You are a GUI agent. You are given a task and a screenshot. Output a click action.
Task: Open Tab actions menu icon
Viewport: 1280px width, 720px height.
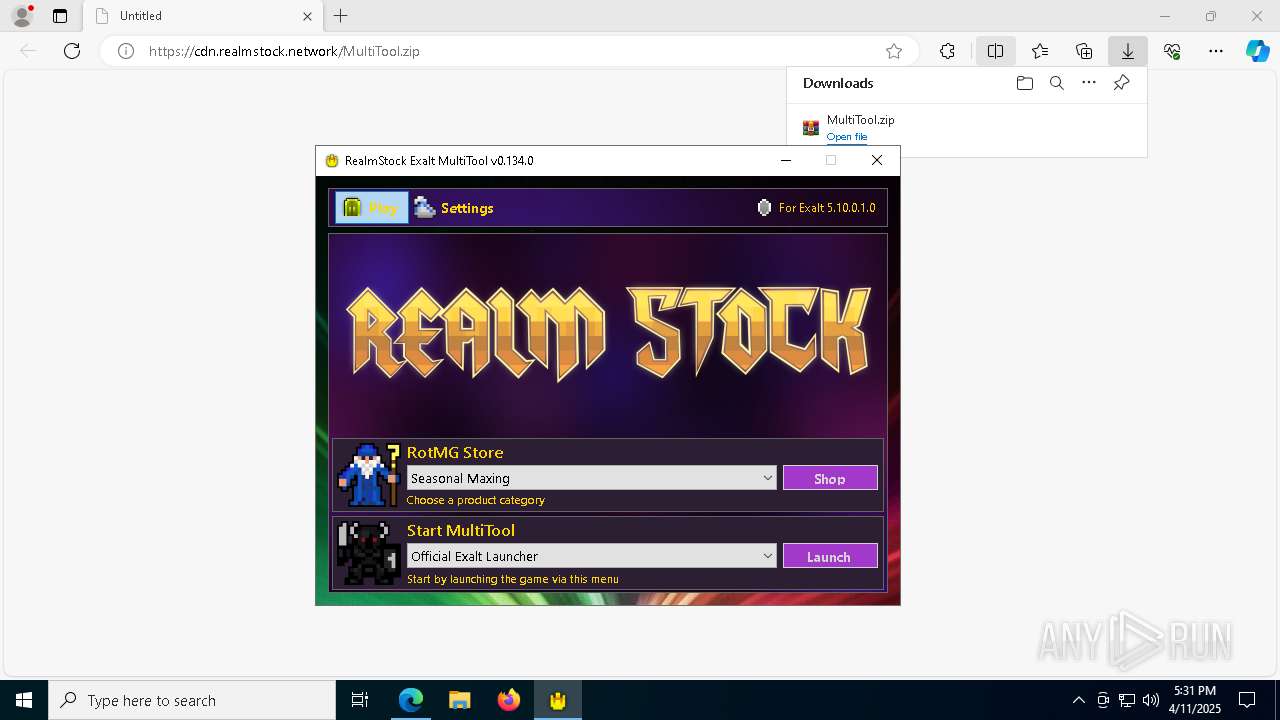point(60,16)
